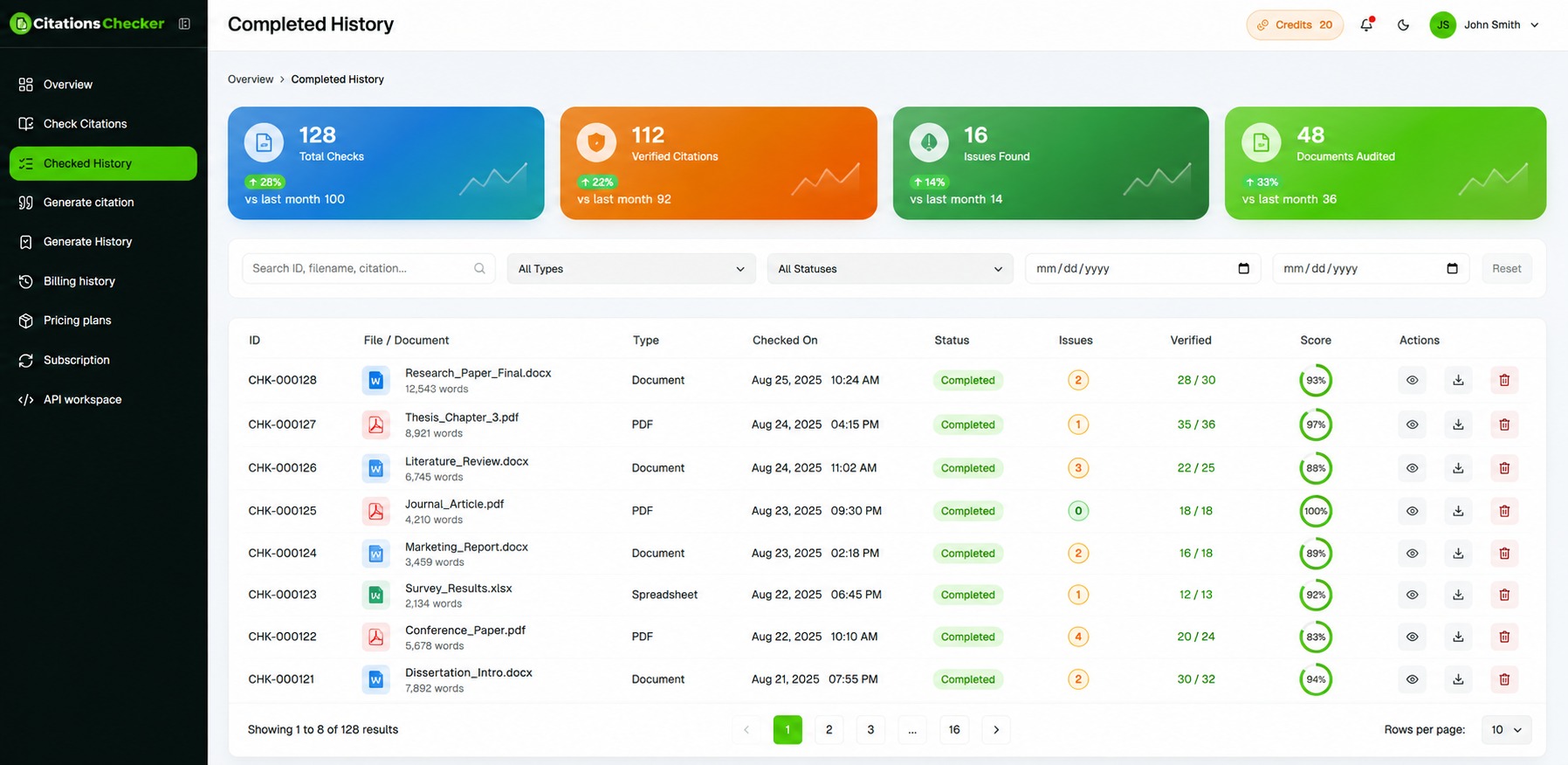The width and height of the screenshot is (1568, 765).
Task: Download Dissertation_Intro.docx report
Action: pyautogui.click(x=1458, y=679)
